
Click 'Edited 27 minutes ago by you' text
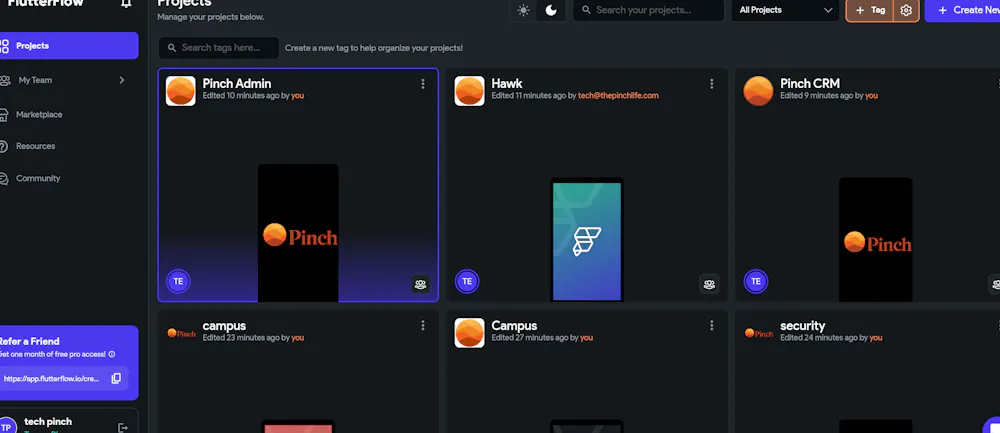tap(542, 338)
